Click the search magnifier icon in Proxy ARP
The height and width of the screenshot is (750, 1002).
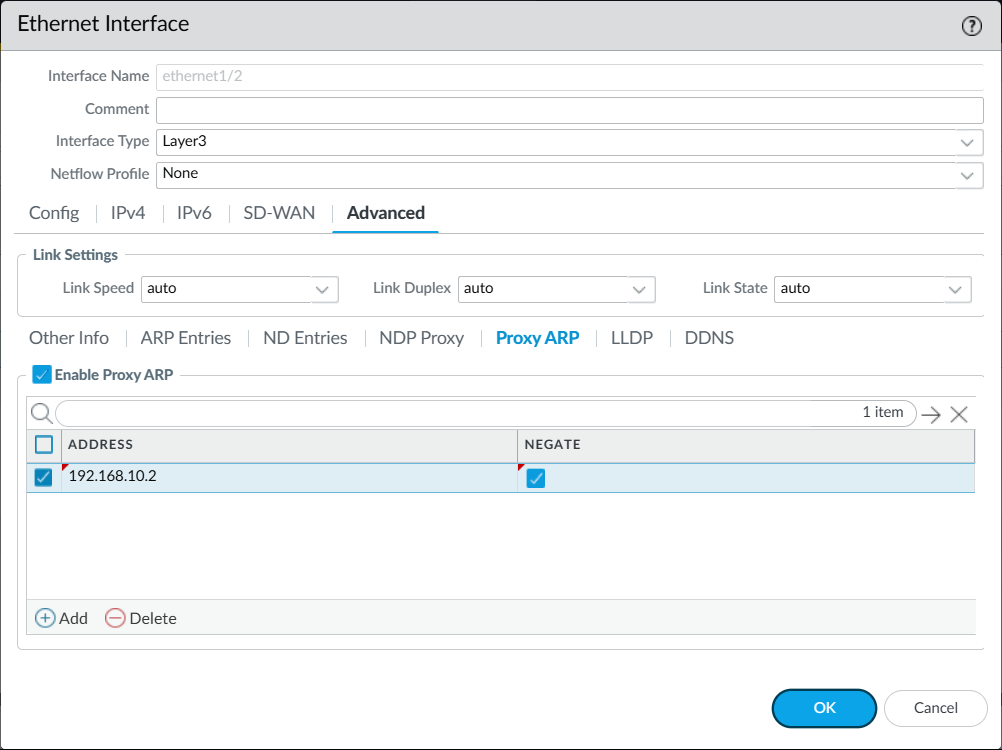[x=42, y=413]
